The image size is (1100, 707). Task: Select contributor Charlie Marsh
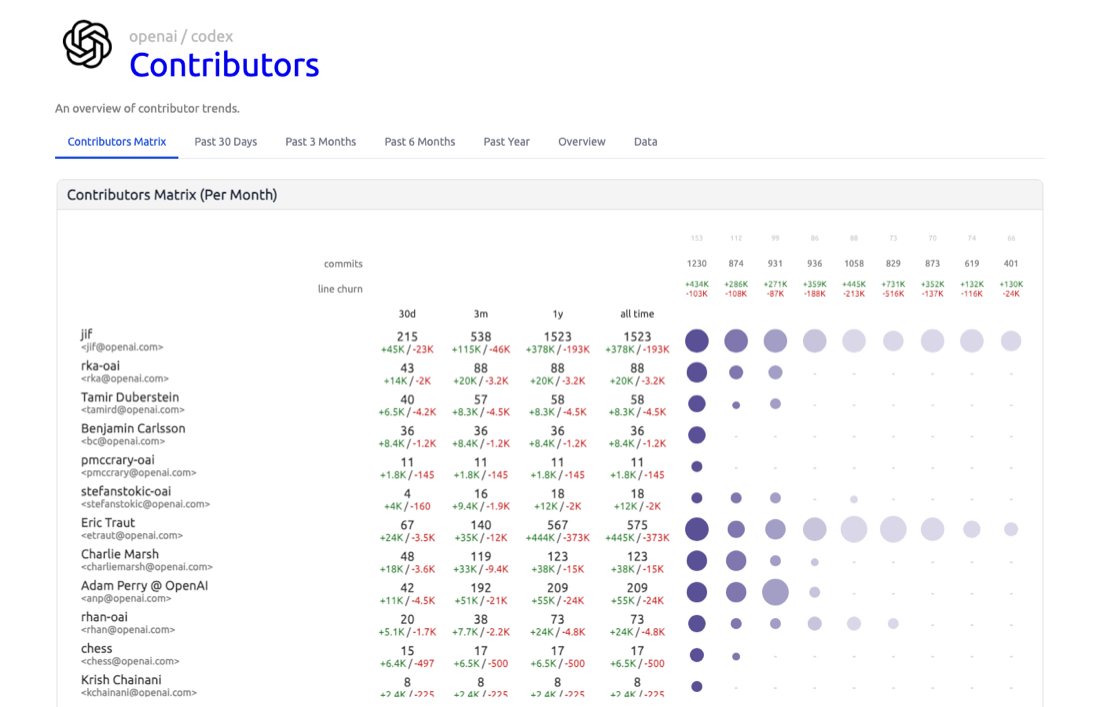(120, 554)
